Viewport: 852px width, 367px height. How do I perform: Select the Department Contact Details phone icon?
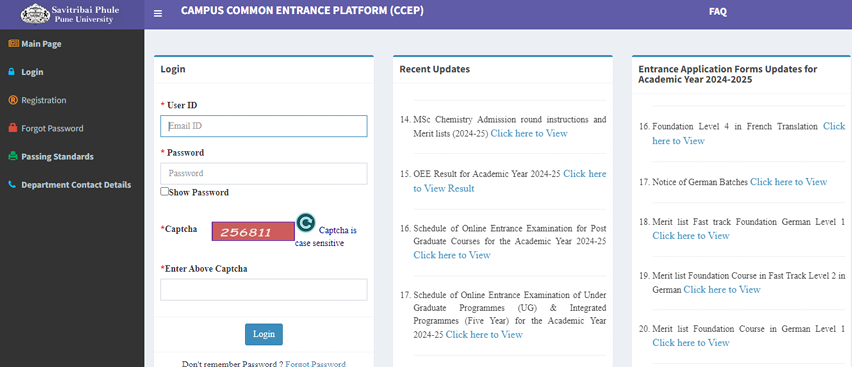pos(12,185)
